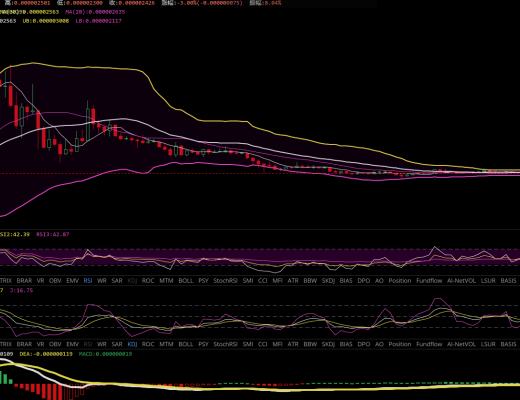Choose BBW in the row beneath the RSI chart
This screenshot has width=520, height=400.
(310, 281)
